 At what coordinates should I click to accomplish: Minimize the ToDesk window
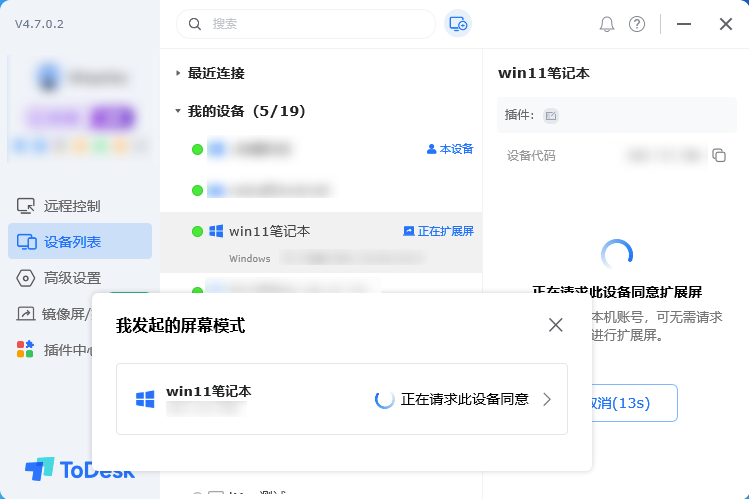[684, 24]
